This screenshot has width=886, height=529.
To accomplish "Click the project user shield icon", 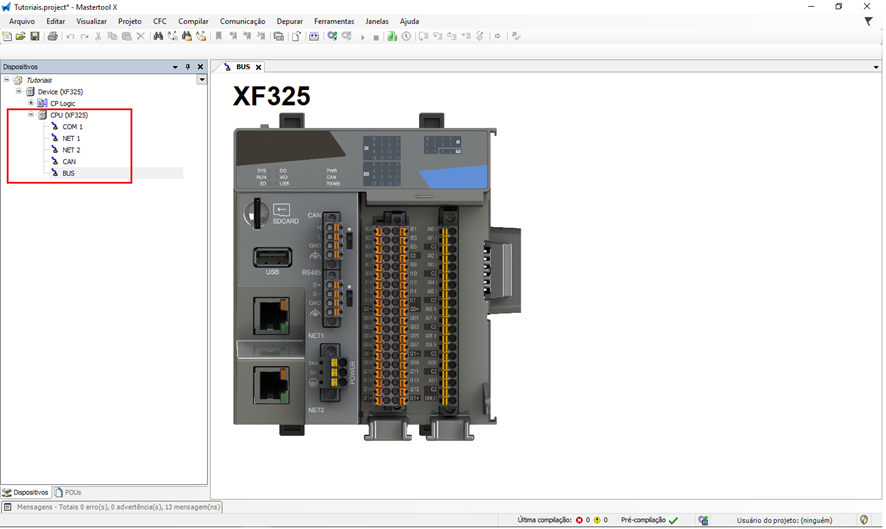I will (x=864, y=520).
